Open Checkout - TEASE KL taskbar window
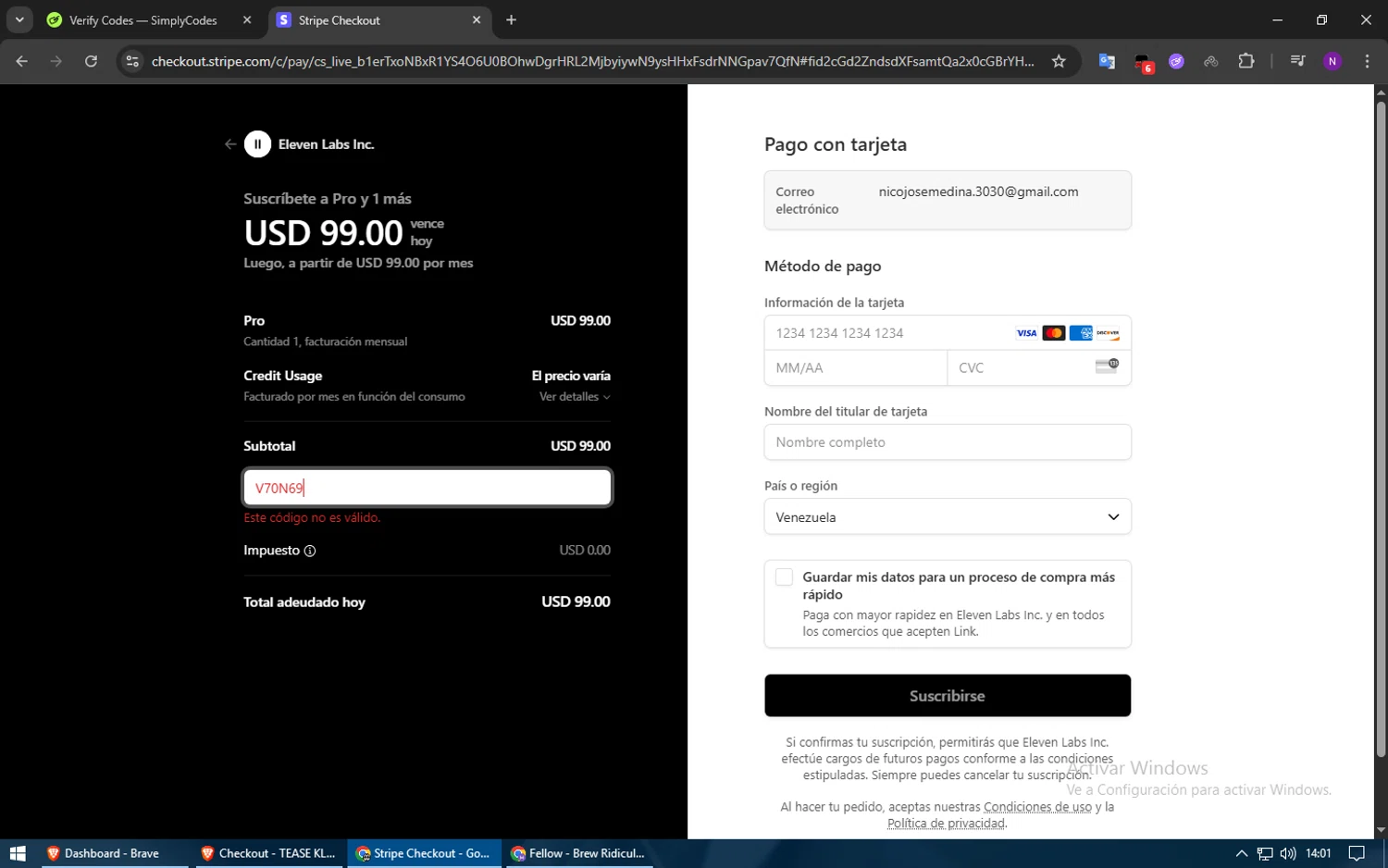The height and width of the screenshot is (868, 1388). [x=269, y=853]
